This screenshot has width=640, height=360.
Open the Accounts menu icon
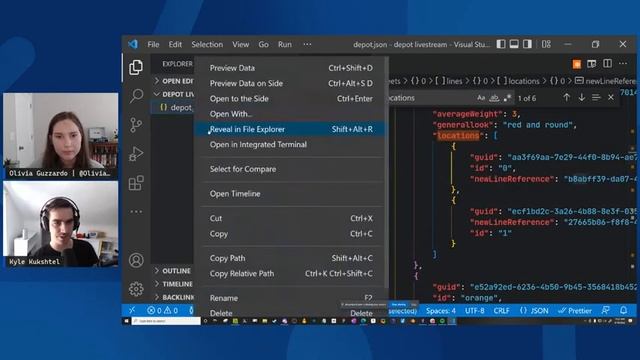pos(136,260)
